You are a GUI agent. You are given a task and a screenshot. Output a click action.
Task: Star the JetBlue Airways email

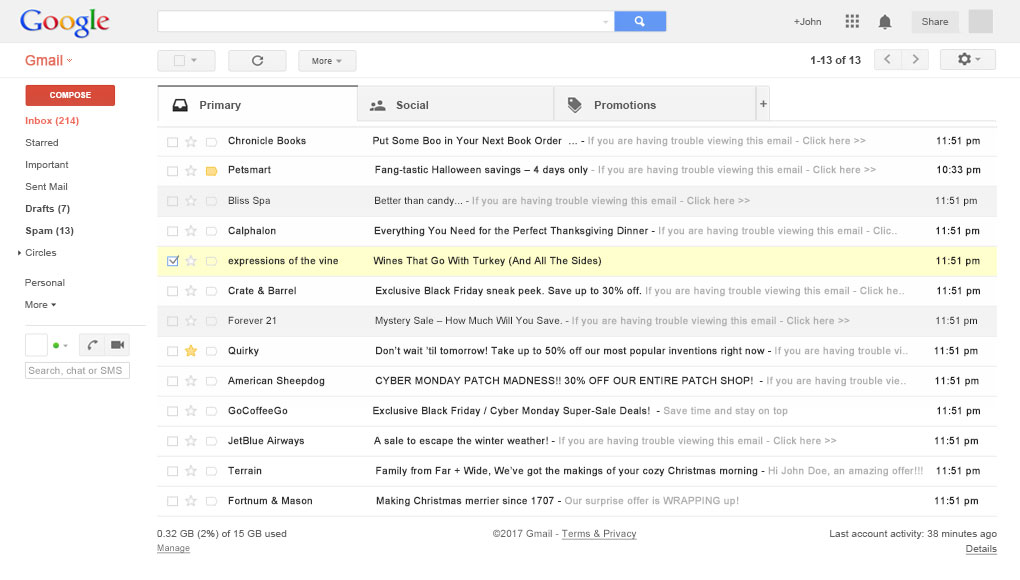coord(191,441)
